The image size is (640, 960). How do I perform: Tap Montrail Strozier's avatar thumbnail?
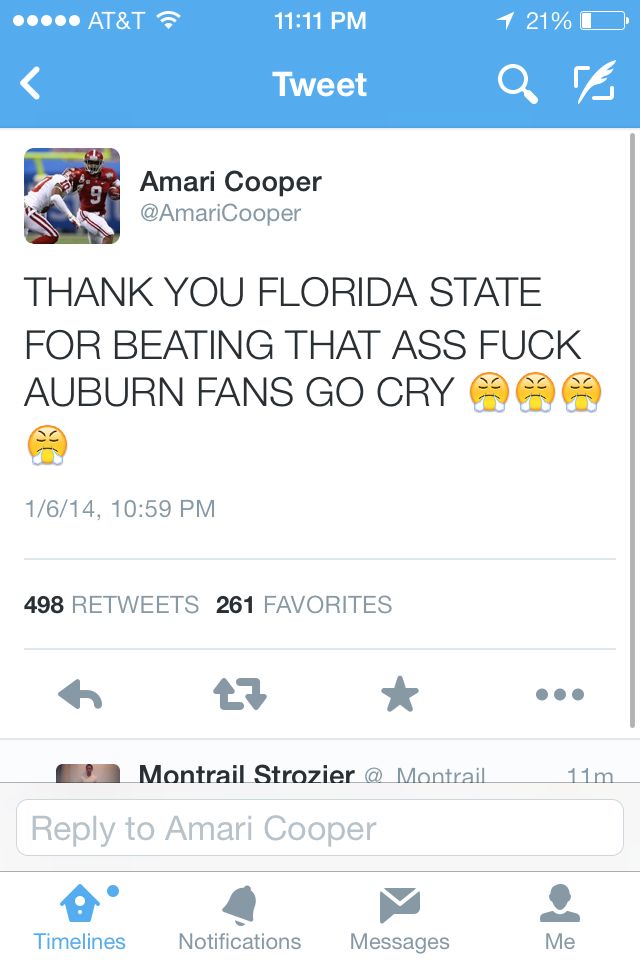88,773
